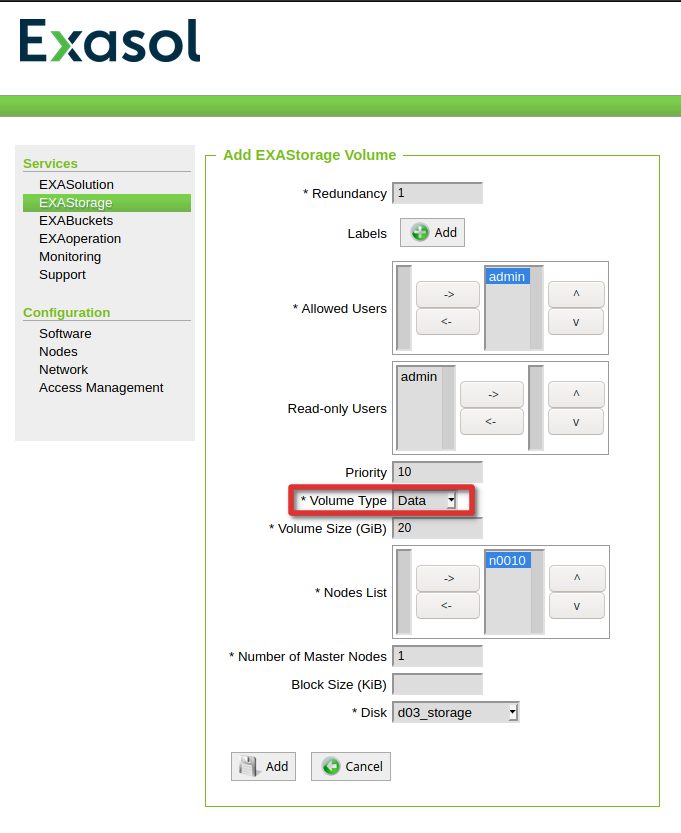The width and height of the screenshot is (681, 833).
Task: Click the Allowed Users selected-list scrollbar
Action: (x=537, y=308)
